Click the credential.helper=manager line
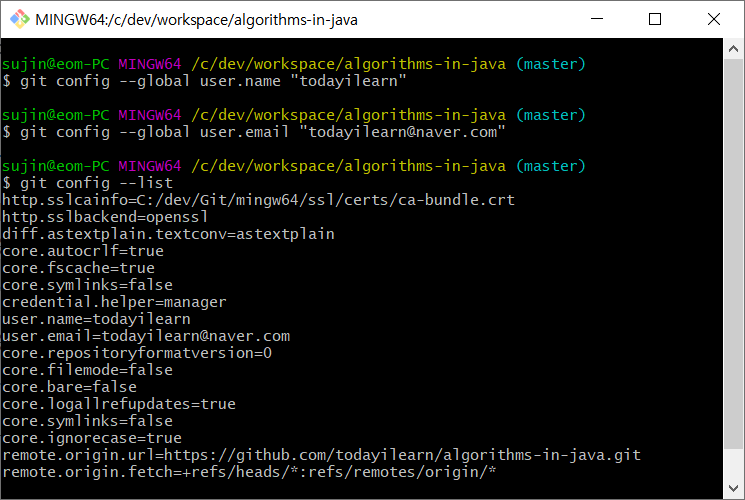The width and height of the screenshot is (745, 500). tap(115, 302)
